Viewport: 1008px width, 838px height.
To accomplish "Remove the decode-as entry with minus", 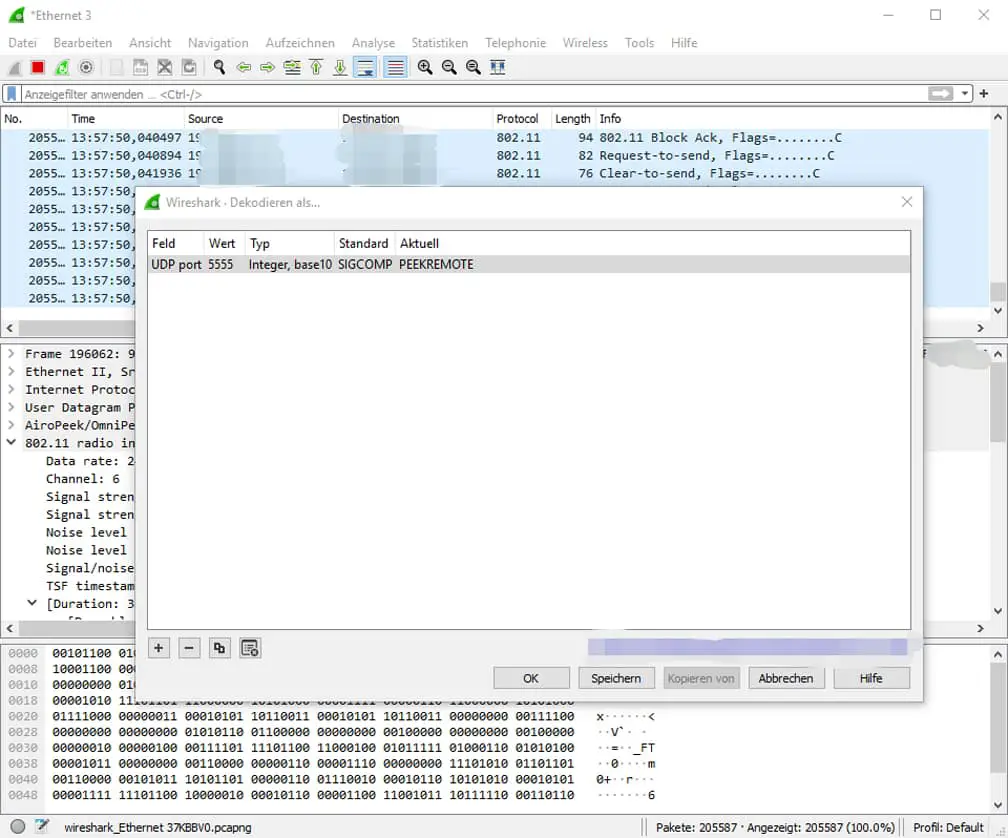I will (189, 648).
